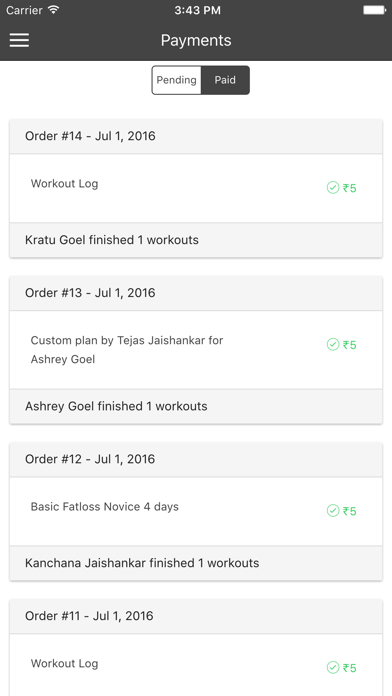
Task: Click green checkmark icon on Order #11
Action: 333,667
